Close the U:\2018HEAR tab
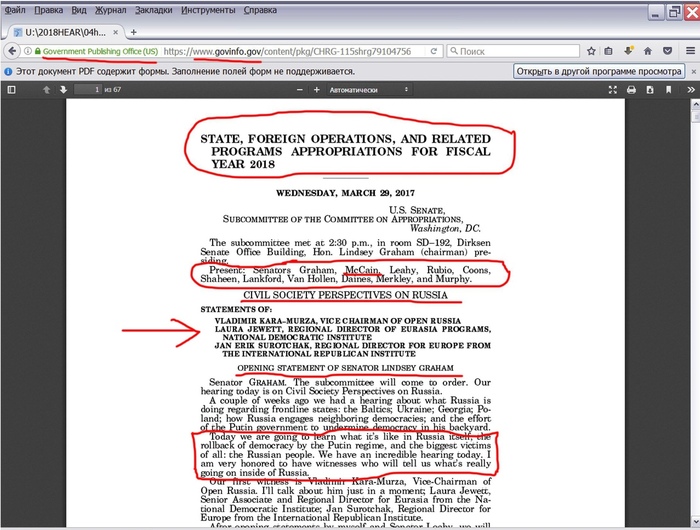700x530 pixels. click(x=115, y=32)
